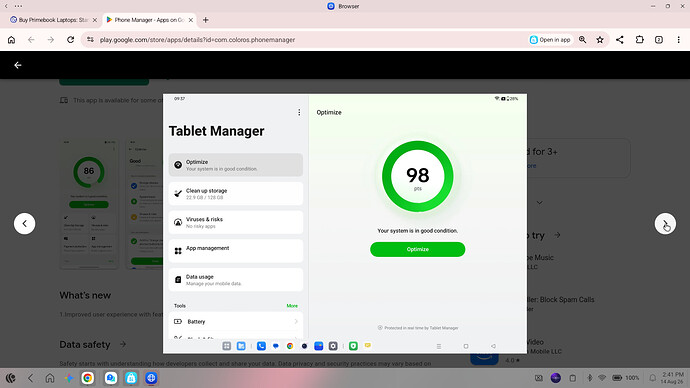The height and width of the screenshot is (388, 690).
Task: Click the Open in app button
Action: [550, 40]
